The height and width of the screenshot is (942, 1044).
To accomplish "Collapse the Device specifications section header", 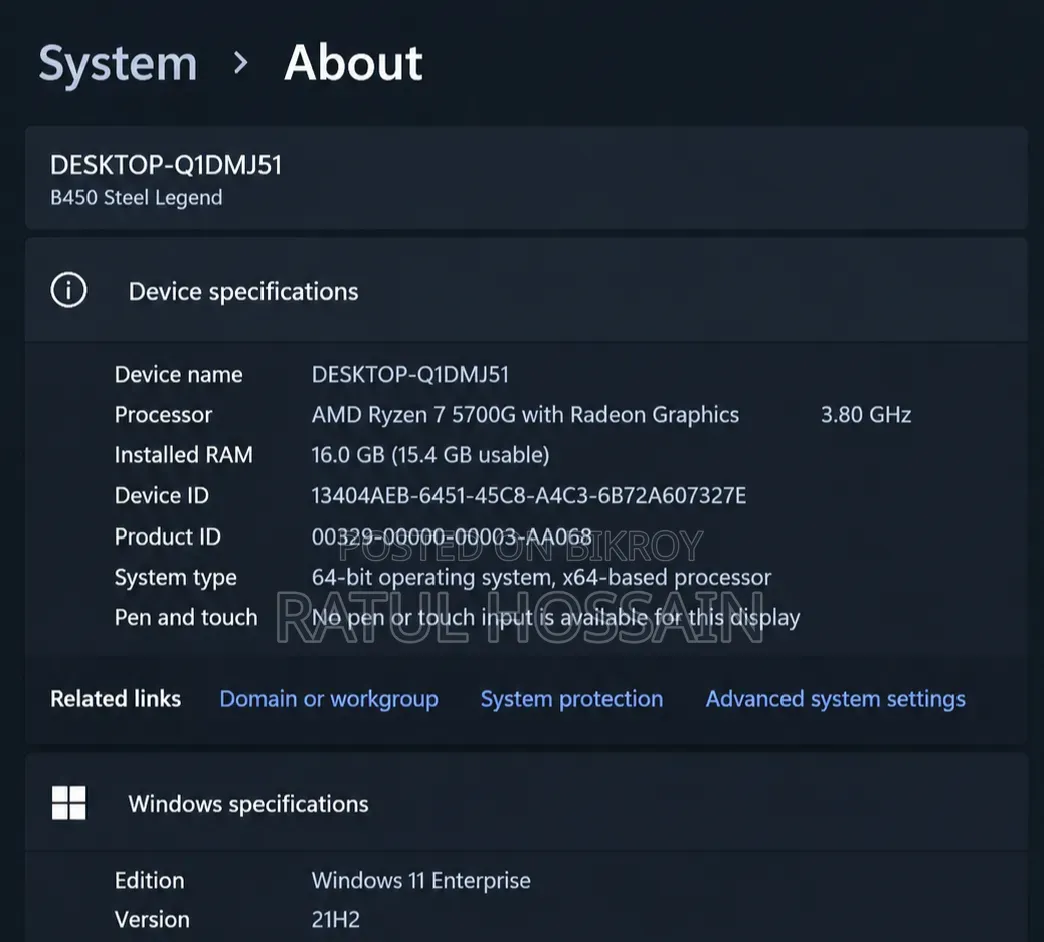I will (x=526, y=291).
